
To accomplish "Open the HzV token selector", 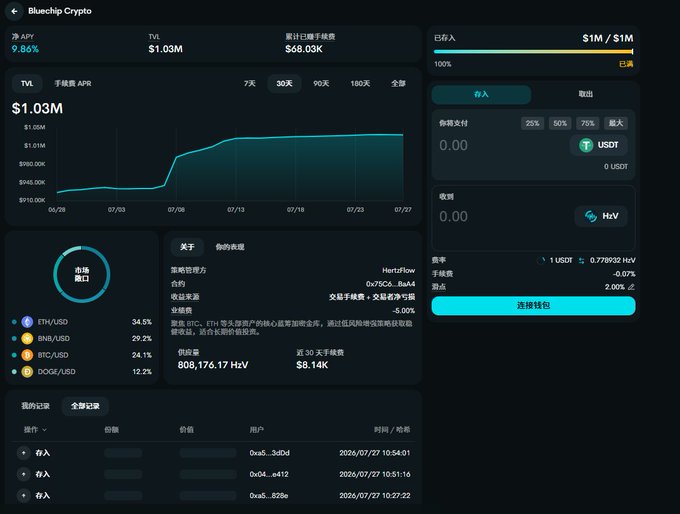I will [x=601, y=216].
